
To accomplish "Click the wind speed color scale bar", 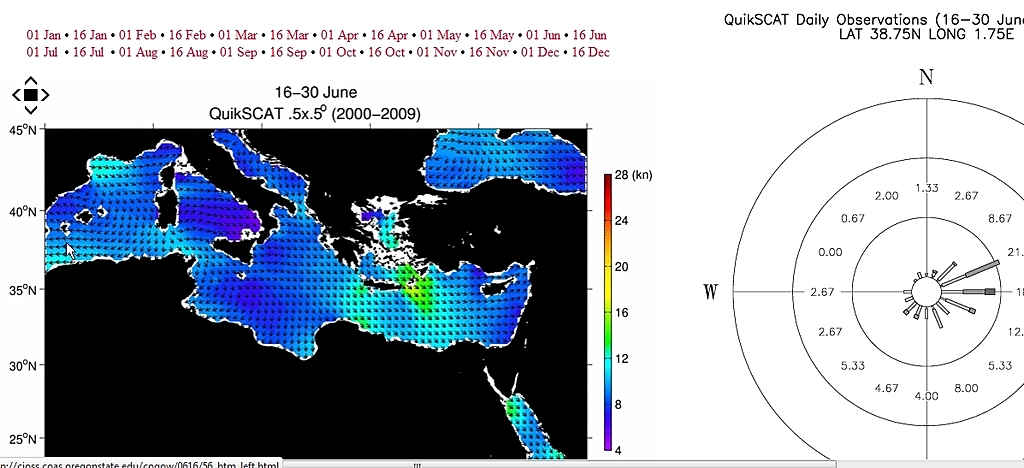I will (x=607, y=312).
